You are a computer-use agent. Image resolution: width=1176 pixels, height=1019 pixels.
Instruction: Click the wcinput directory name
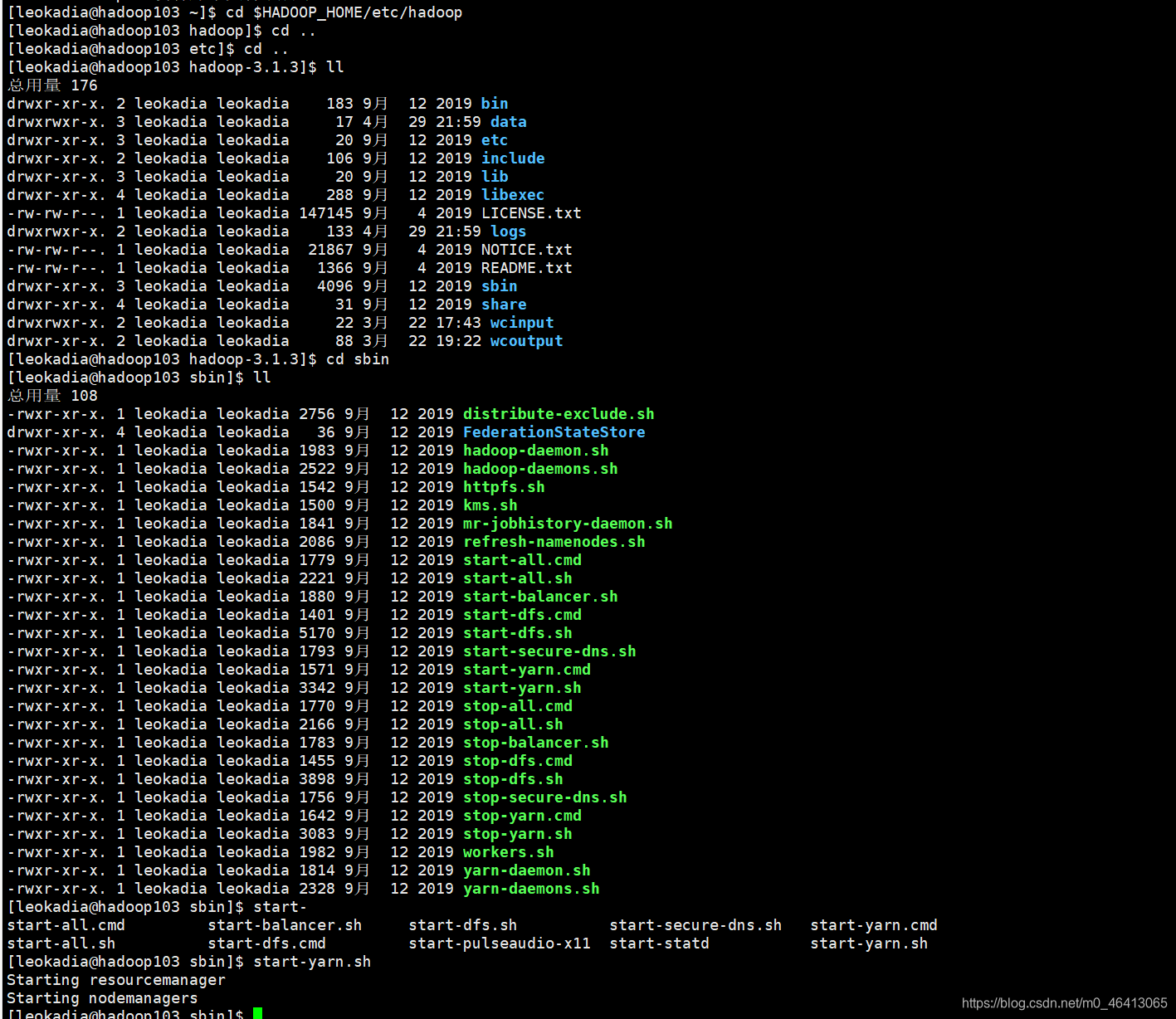[522, 323]
